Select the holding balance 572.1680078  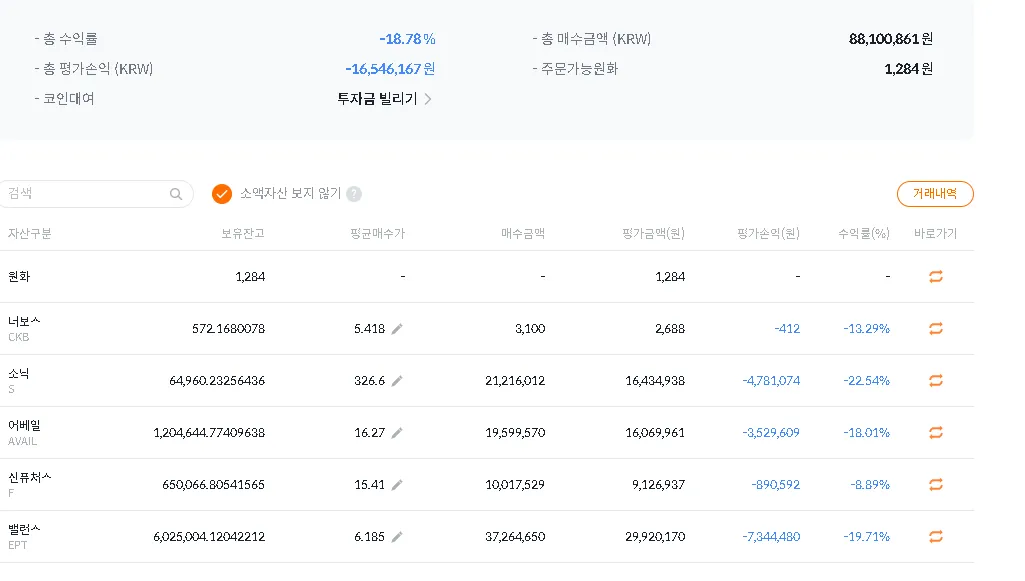pos(228,329)
